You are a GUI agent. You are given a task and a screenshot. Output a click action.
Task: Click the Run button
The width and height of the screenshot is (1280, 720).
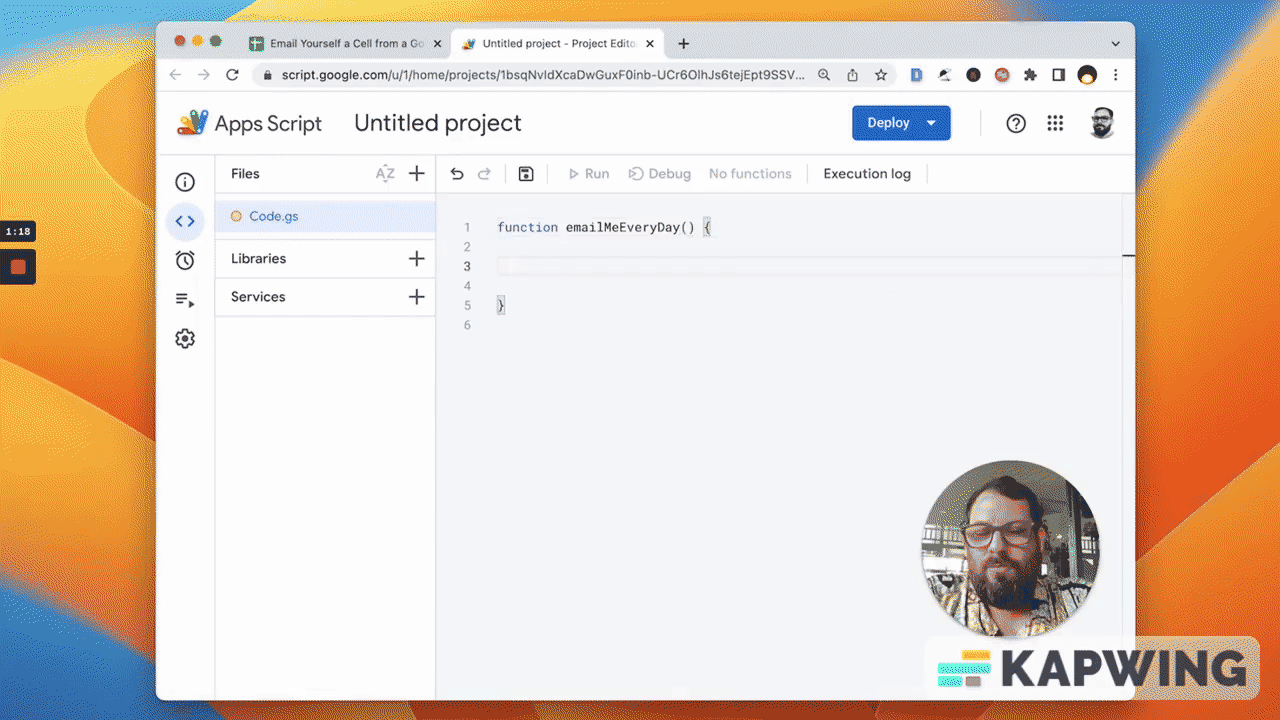point(588,174)
